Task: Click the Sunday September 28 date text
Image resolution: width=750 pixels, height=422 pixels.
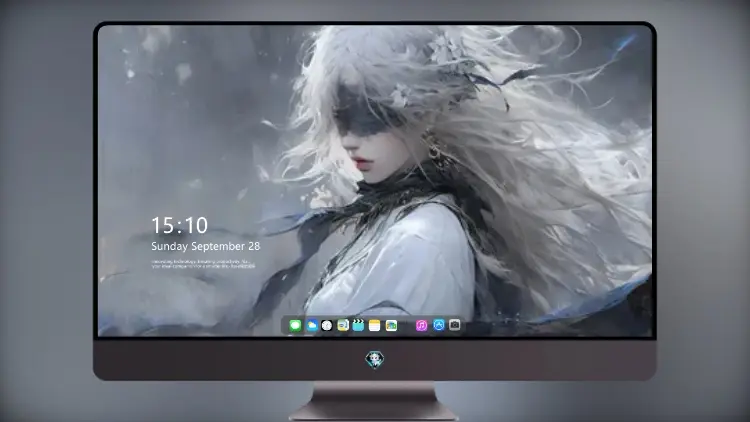Action: click(x=206, y=246)
